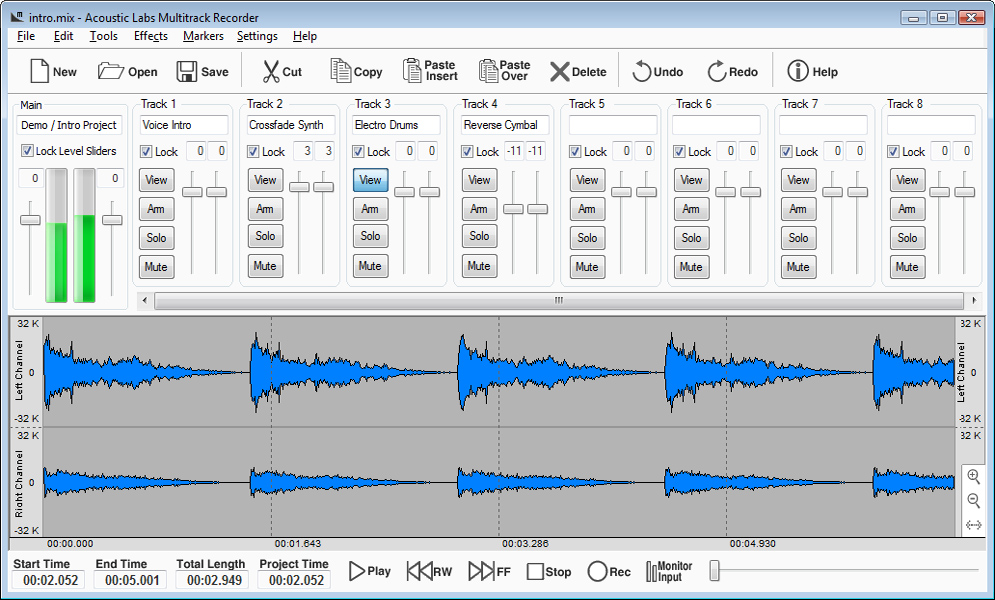995x600 pixels.
Task: Uncheck Lock Level Sliders checkbox
Action: pos(27,150)
